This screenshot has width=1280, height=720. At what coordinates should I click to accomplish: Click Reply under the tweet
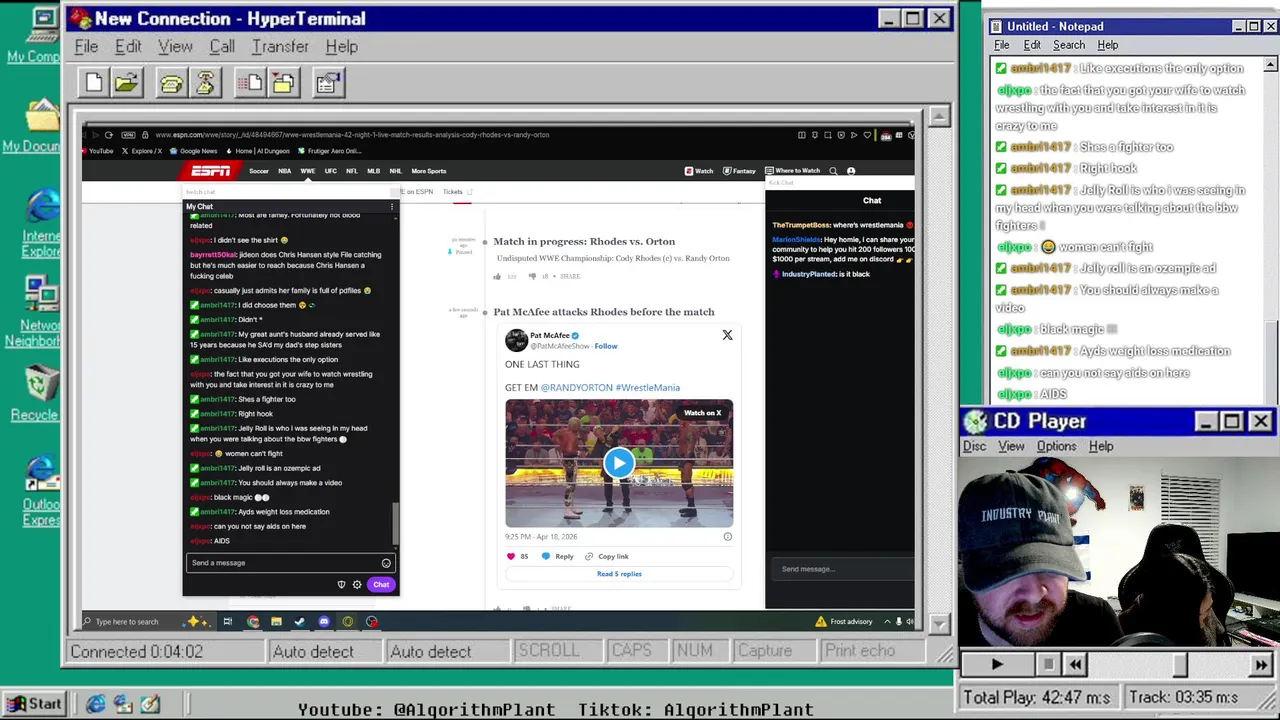pos(558,556)
